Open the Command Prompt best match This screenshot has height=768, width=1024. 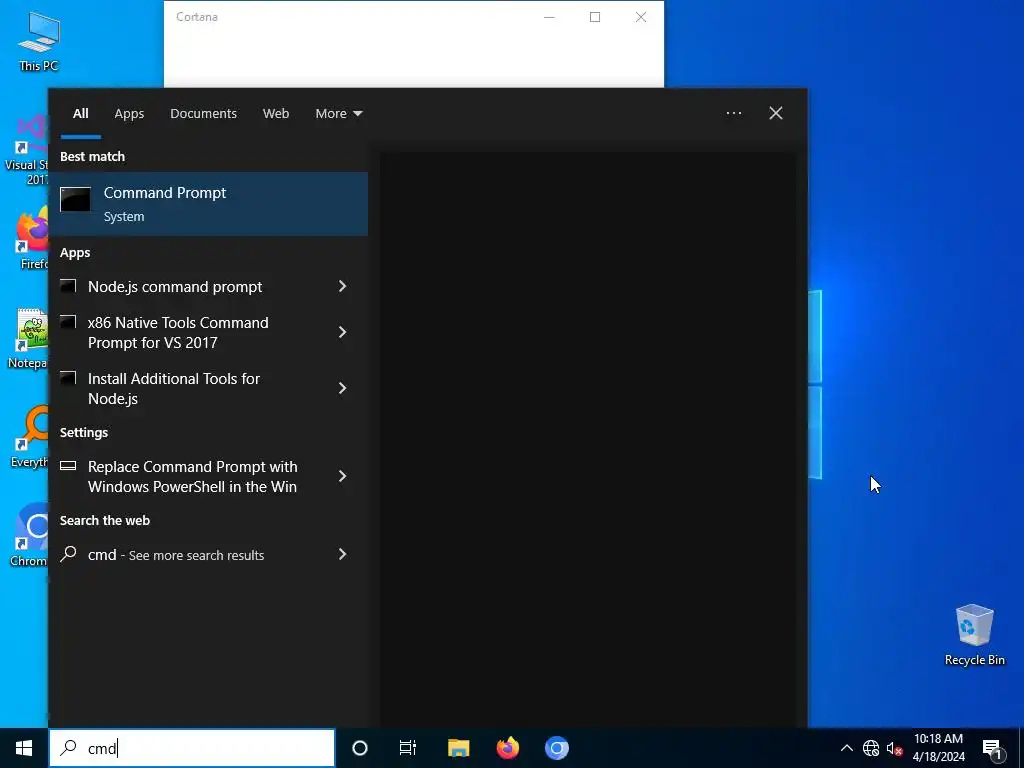point(208,204)
